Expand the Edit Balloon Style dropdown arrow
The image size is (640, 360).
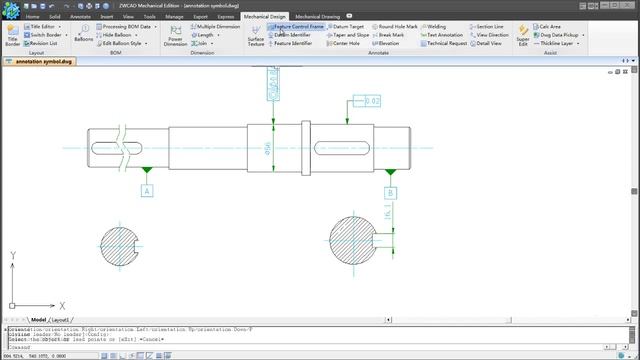[146, 43]
